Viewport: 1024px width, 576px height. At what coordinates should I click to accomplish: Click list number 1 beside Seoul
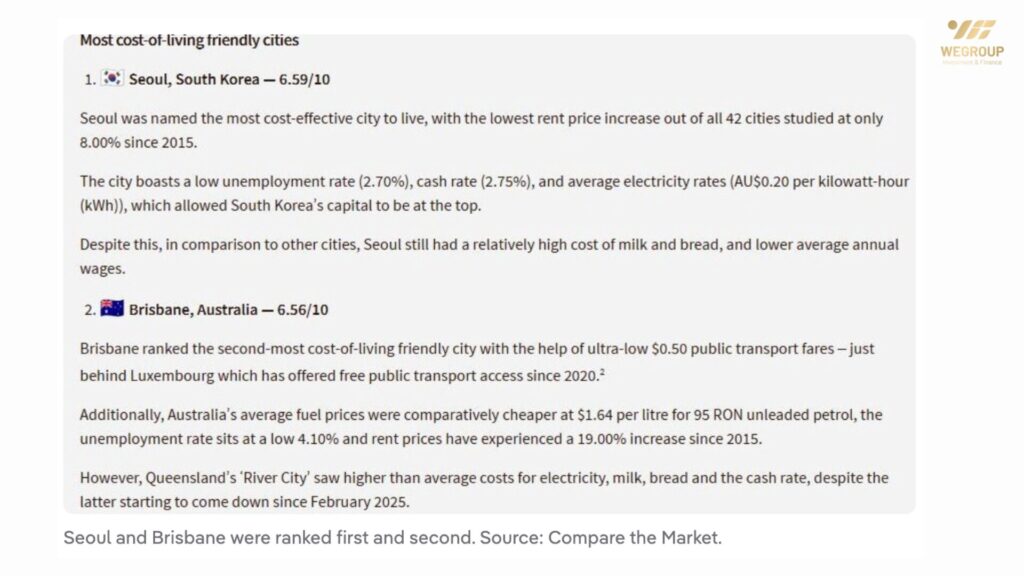(x=89, y=80)
